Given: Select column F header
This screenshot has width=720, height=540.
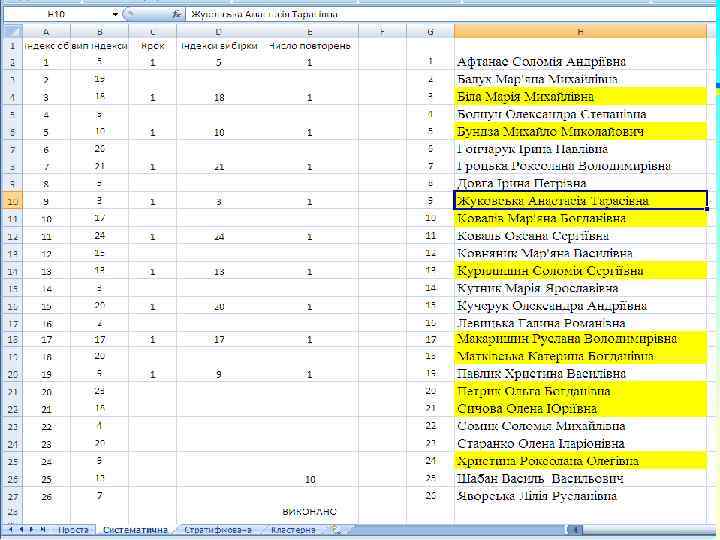Looking at the screenshot, I should tap(382, 32).
